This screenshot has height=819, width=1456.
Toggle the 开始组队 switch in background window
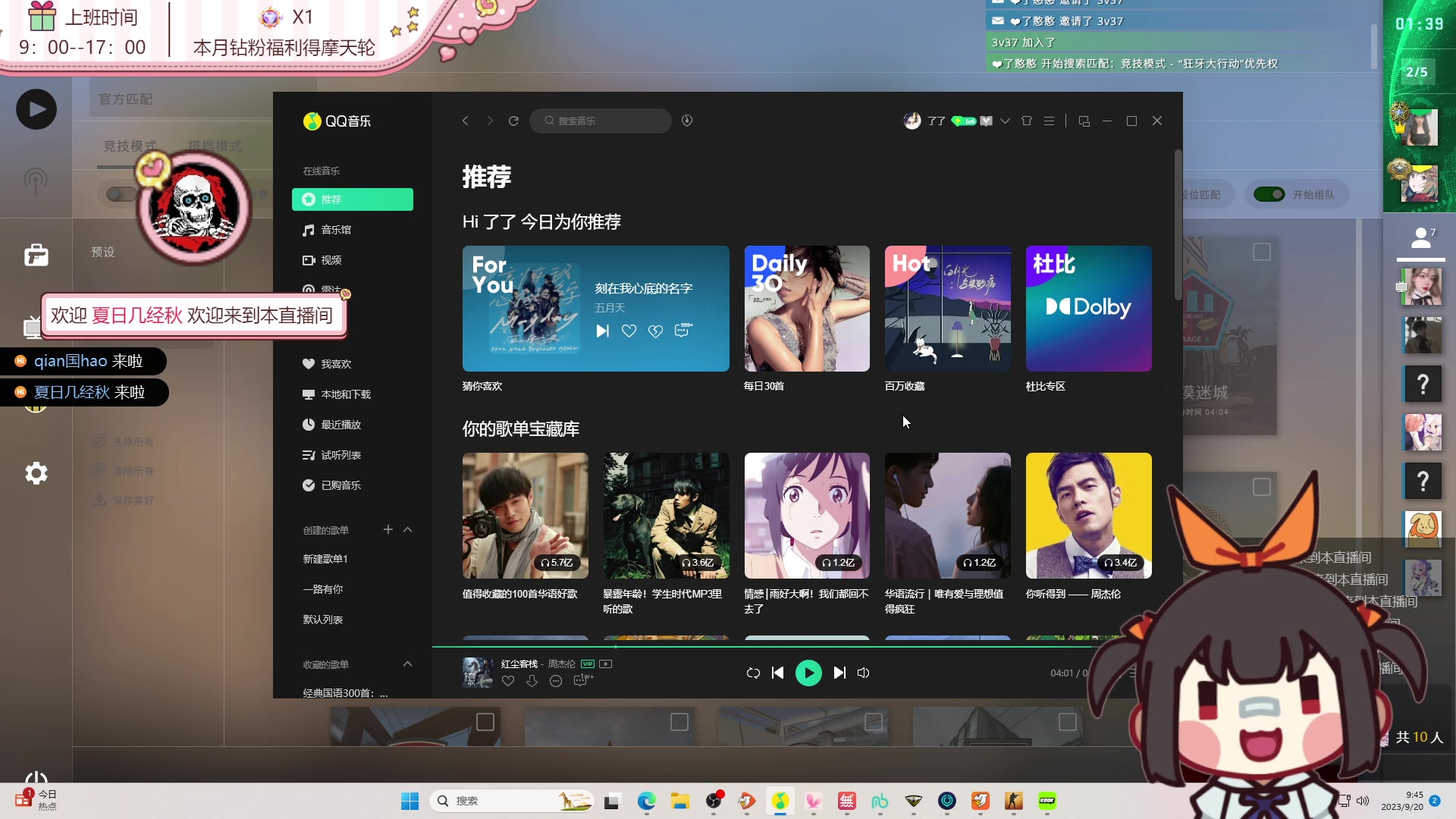1269,194
